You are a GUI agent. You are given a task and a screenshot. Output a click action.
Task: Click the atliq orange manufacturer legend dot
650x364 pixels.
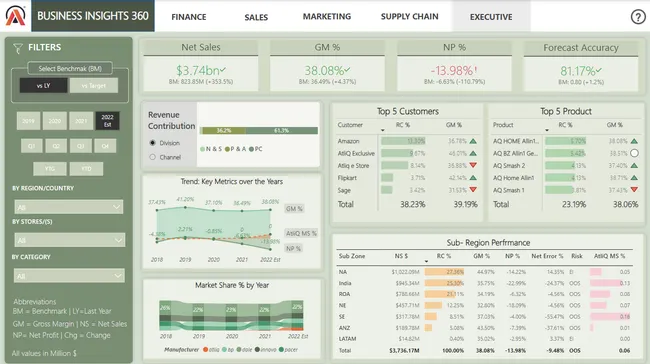click(x=205, y=349)
